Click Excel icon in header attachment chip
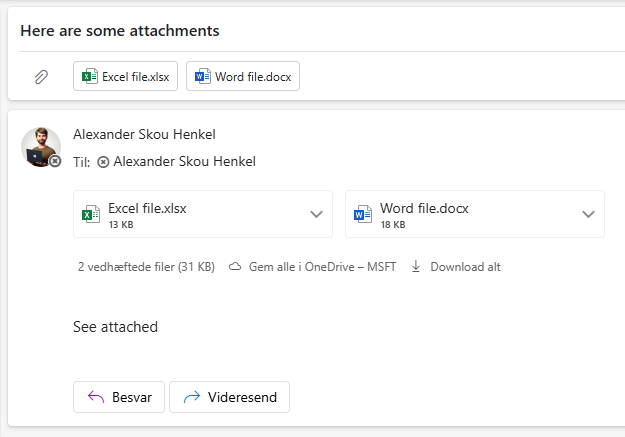The height and width of the screenshot is (437, 625). click(90, 76)
